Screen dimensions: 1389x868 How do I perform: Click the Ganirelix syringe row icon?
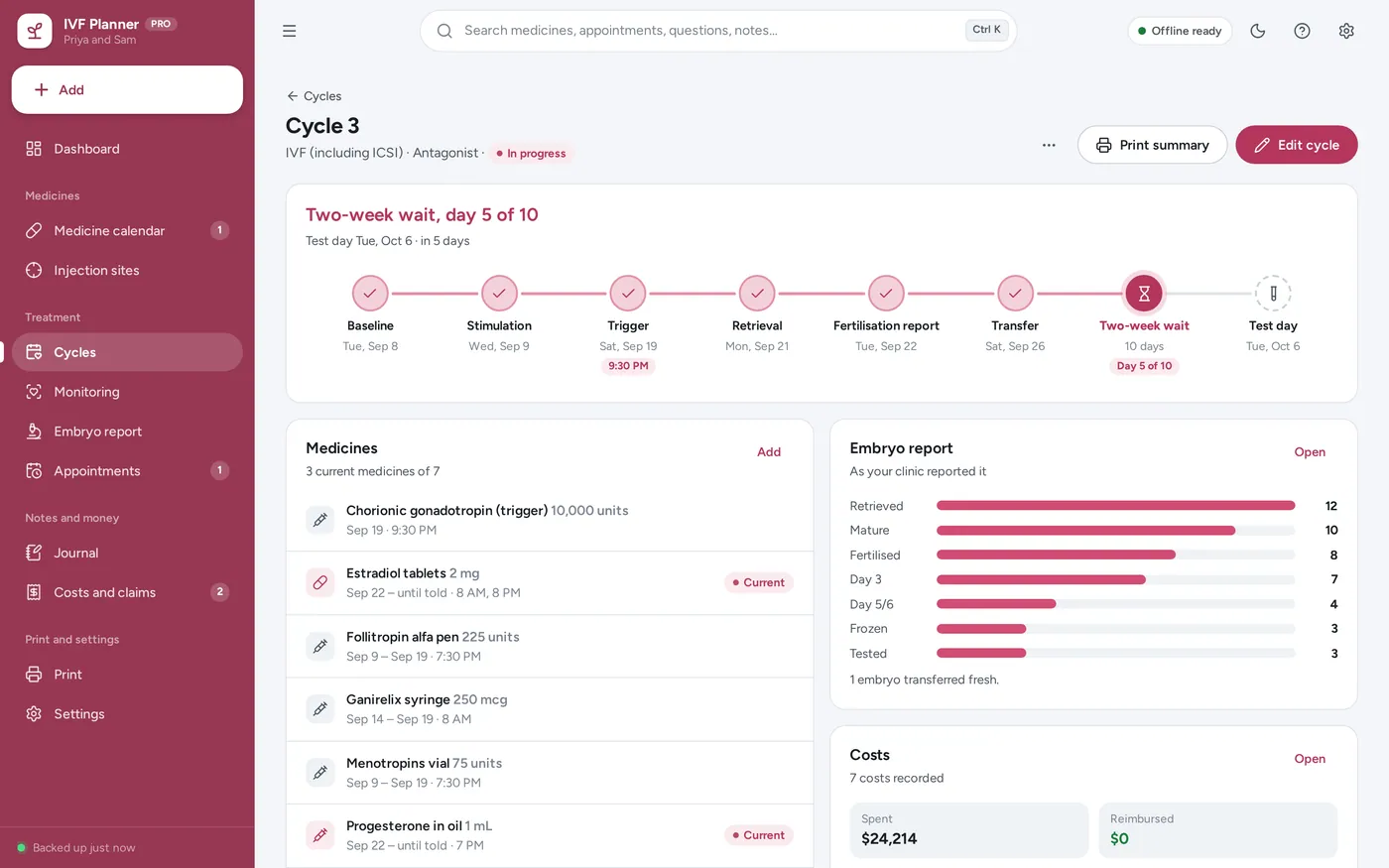point(320,709)
